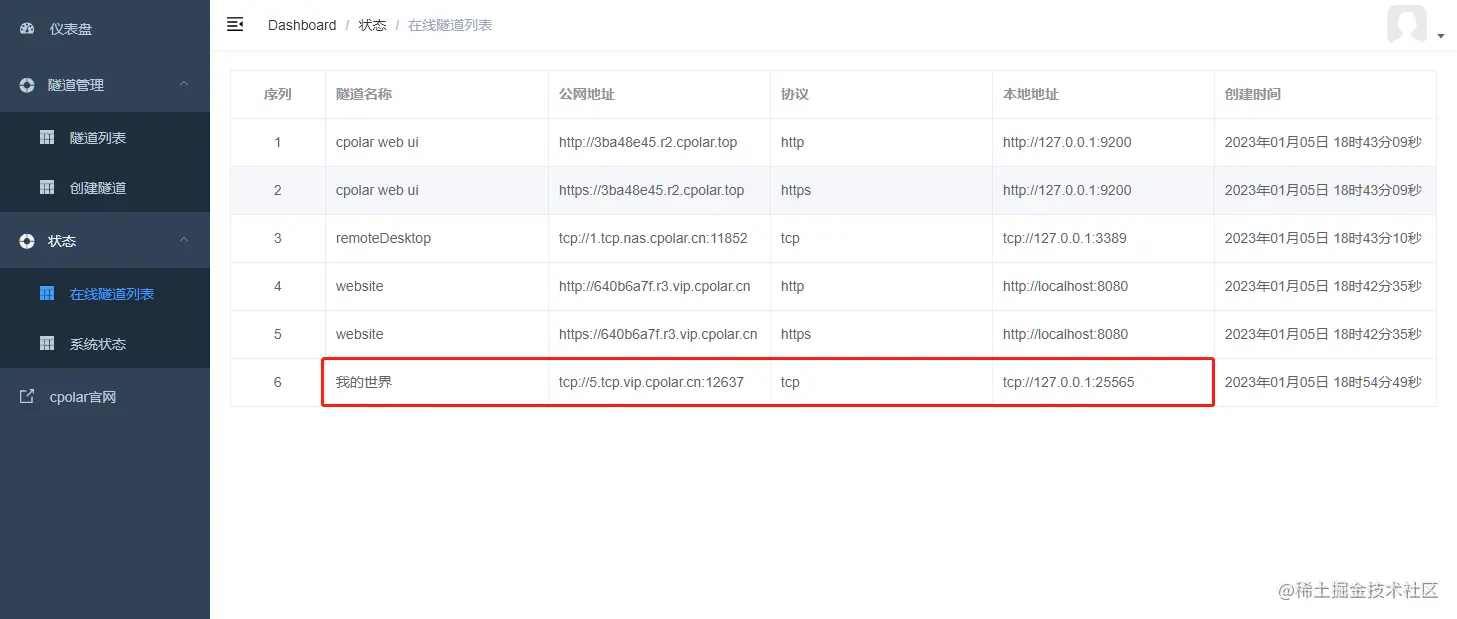Click local address tcp://127.0.0.1:25565
The width and height of the screenshot is (1457, 619).
click(x=1069, y=382)
